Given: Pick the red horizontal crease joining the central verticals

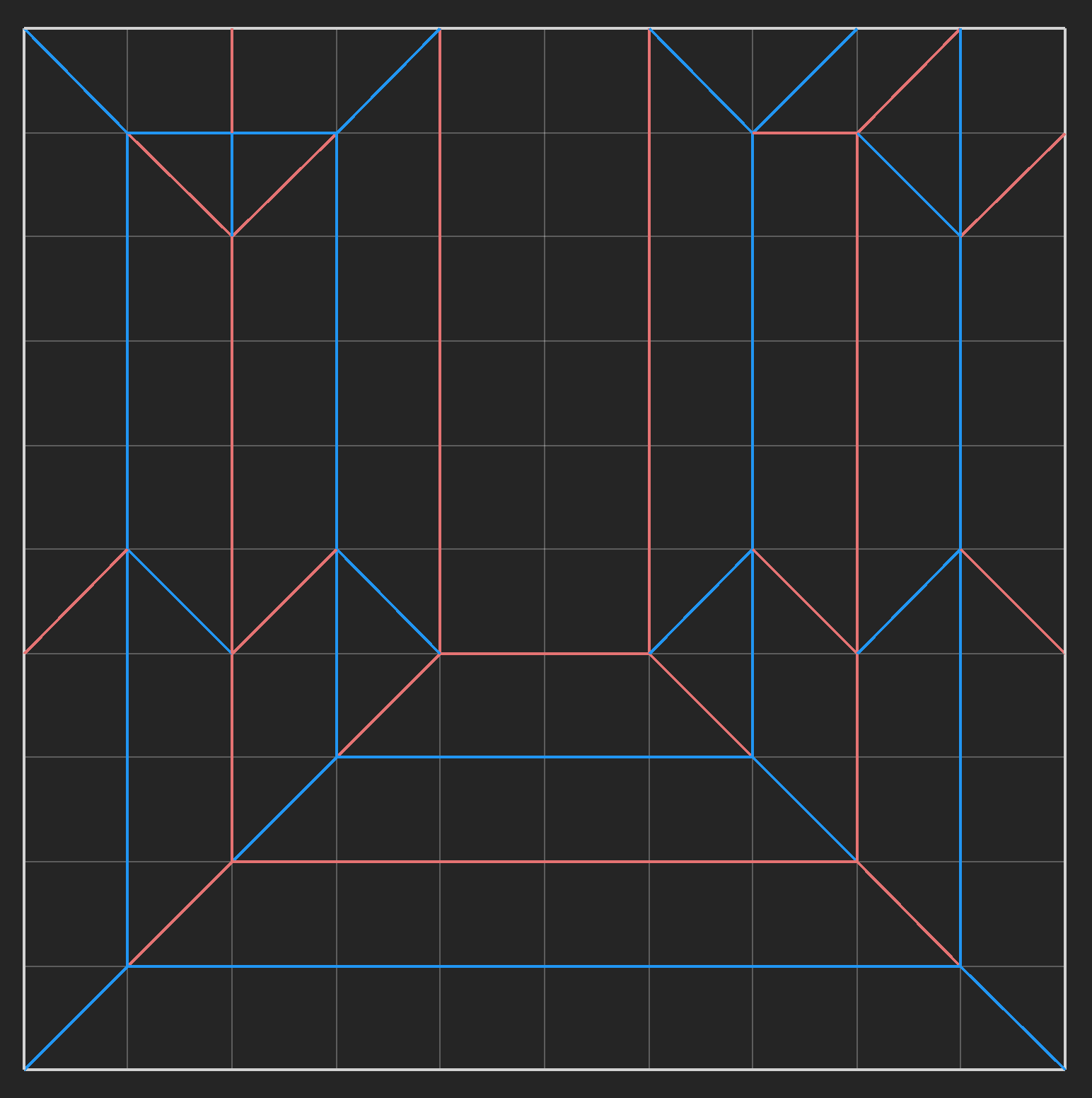Looking at the screenshot, I should 544,653.
